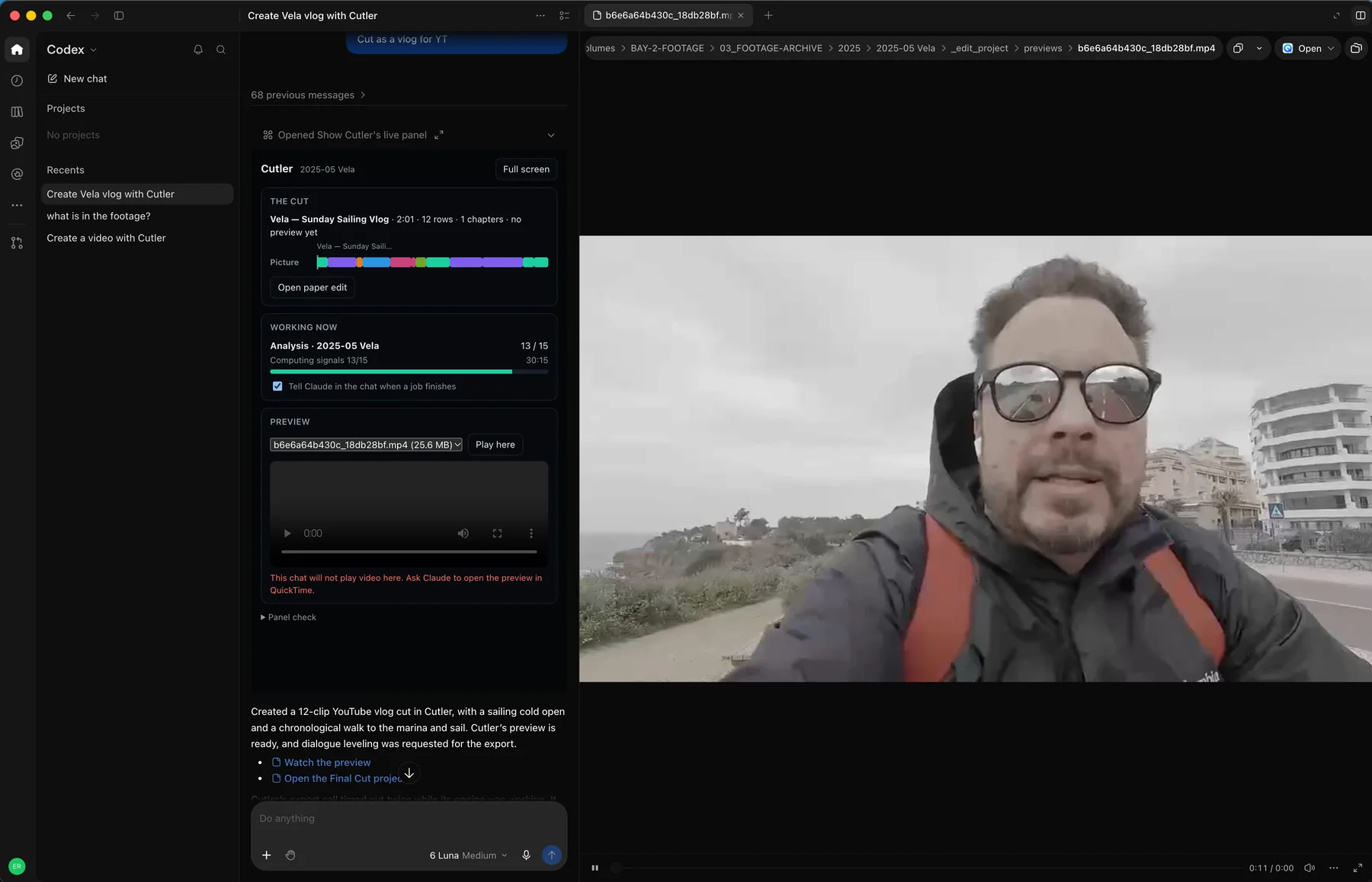Open notifications bell icon
This screenshot has height=882, width=1372.
click(x=198, y=50)
